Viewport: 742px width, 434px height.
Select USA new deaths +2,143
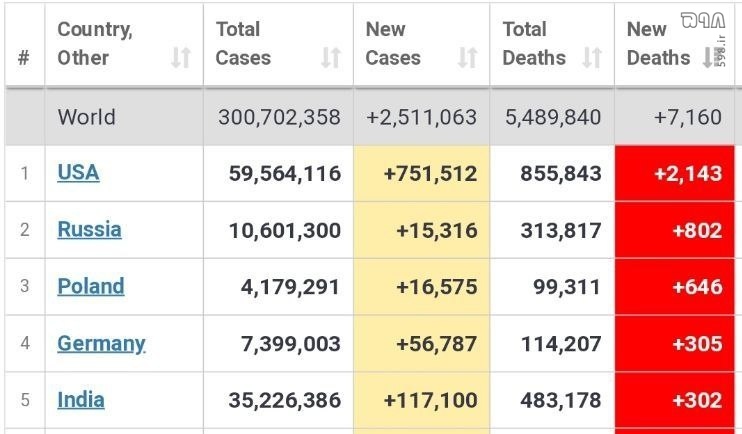688,174
